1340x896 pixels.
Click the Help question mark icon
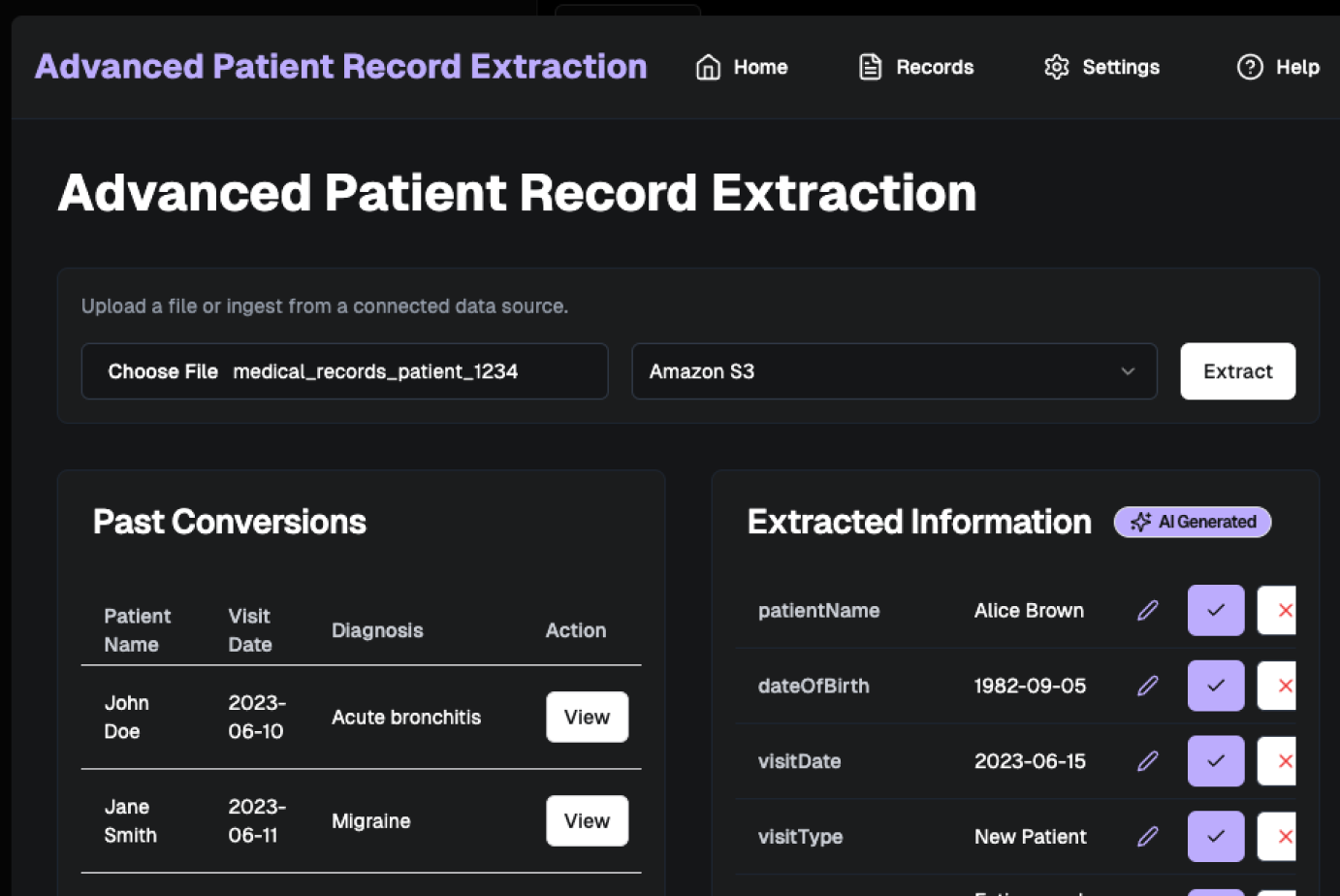pos(1249,67)
